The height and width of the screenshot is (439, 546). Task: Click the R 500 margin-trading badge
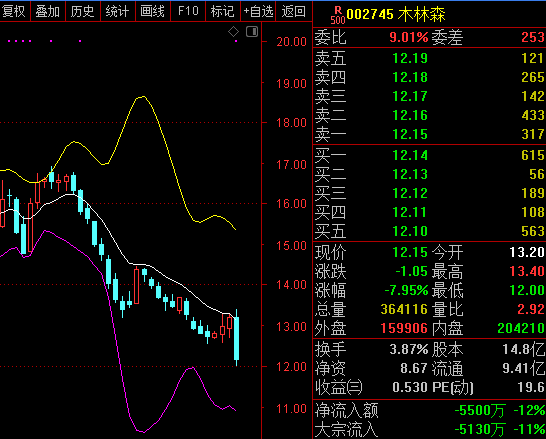(337, 16)
